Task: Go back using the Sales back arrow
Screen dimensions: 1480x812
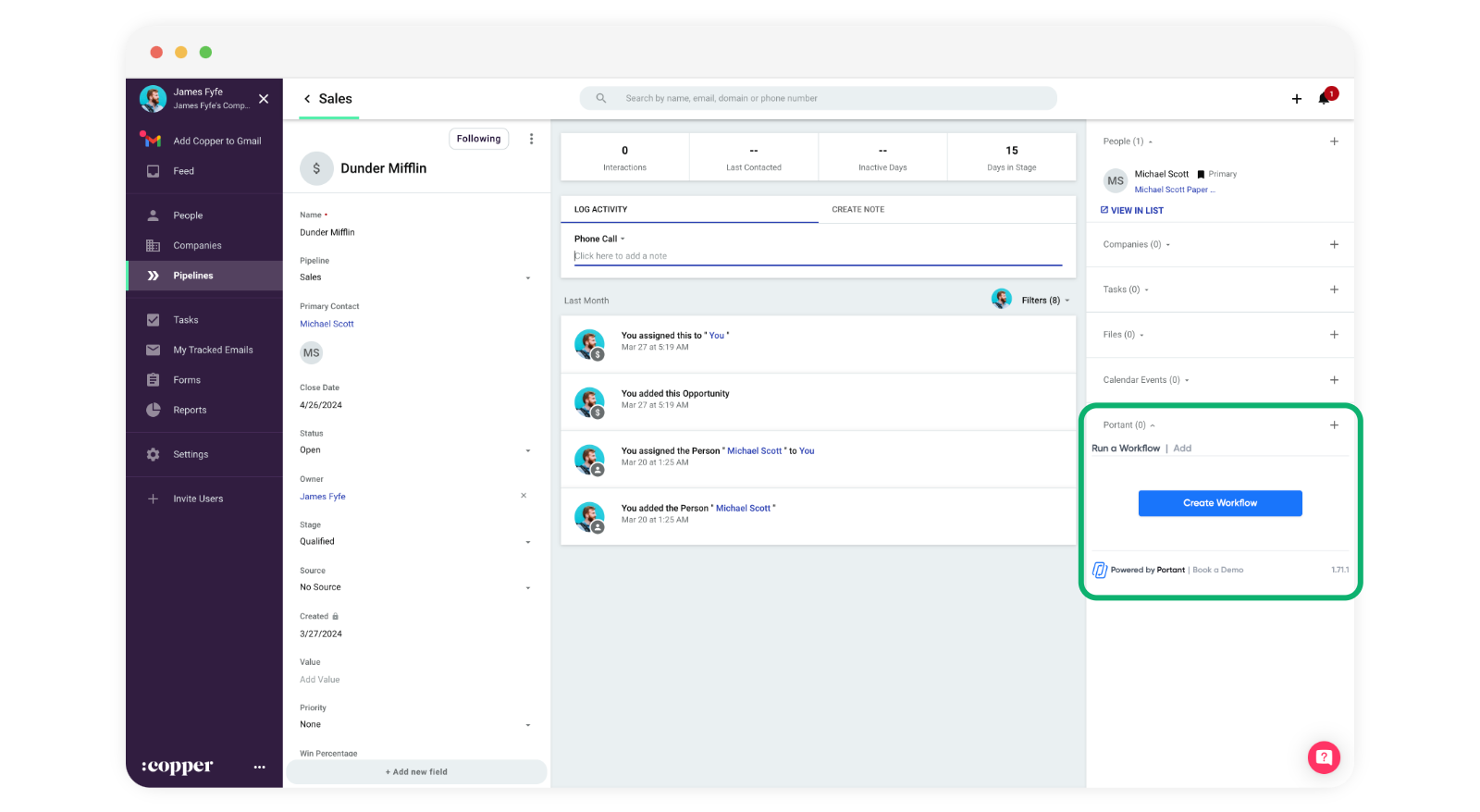Action: [307, 99]
